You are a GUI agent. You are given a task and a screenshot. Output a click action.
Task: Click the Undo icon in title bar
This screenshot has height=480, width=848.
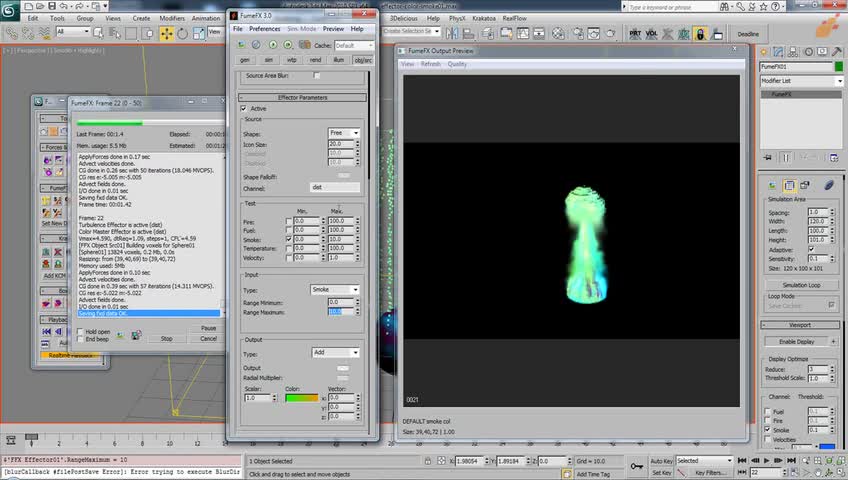point(64,6)
